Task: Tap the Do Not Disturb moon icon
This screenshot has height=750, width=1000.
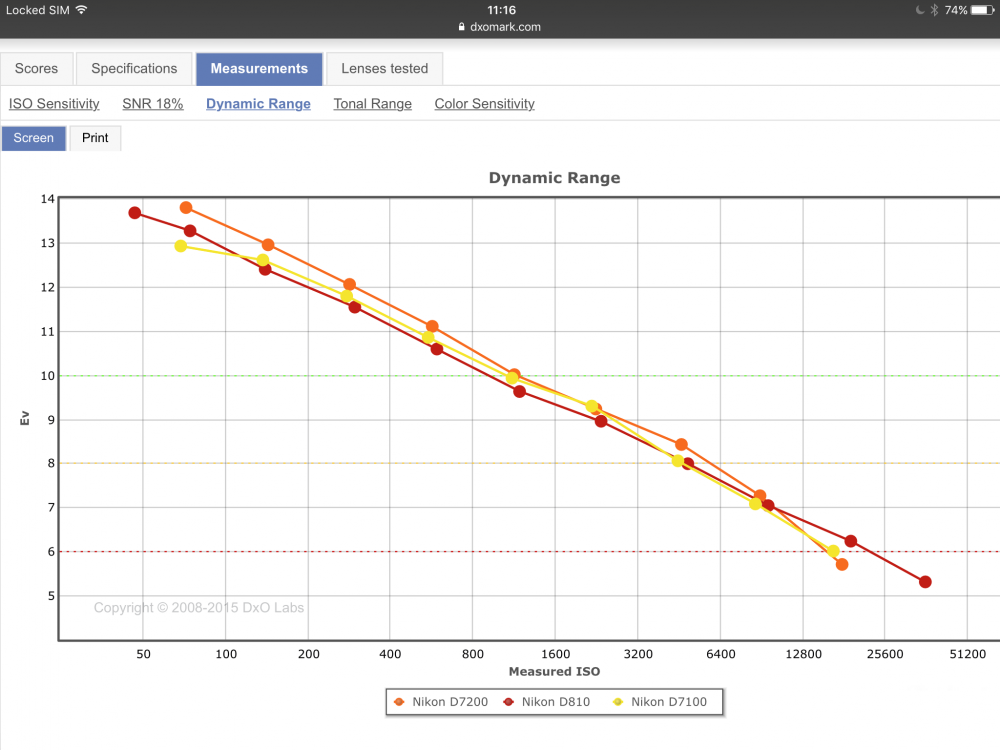Action: 920,10
